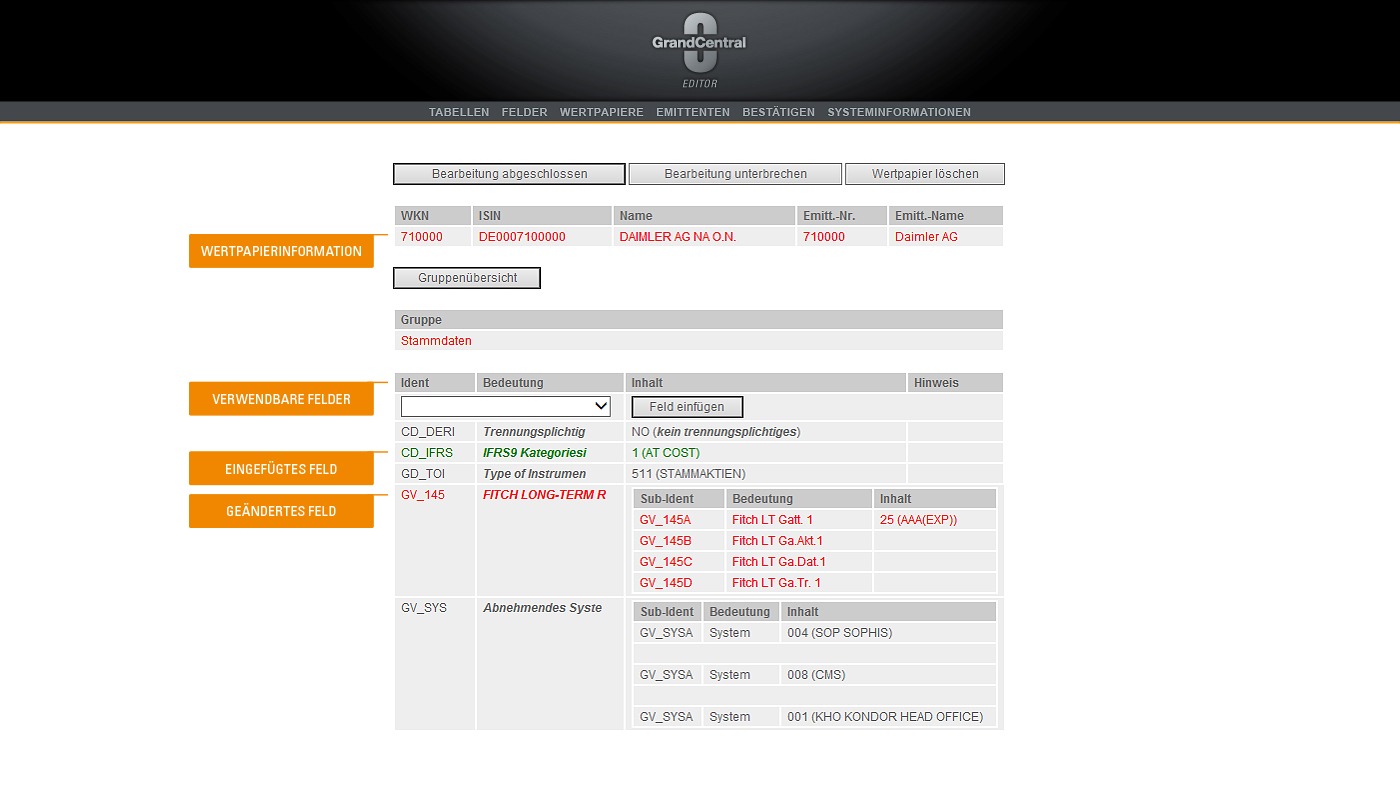Delete the security with Wertpapier löschen
Screen dimensions: 1400x794
925,174
